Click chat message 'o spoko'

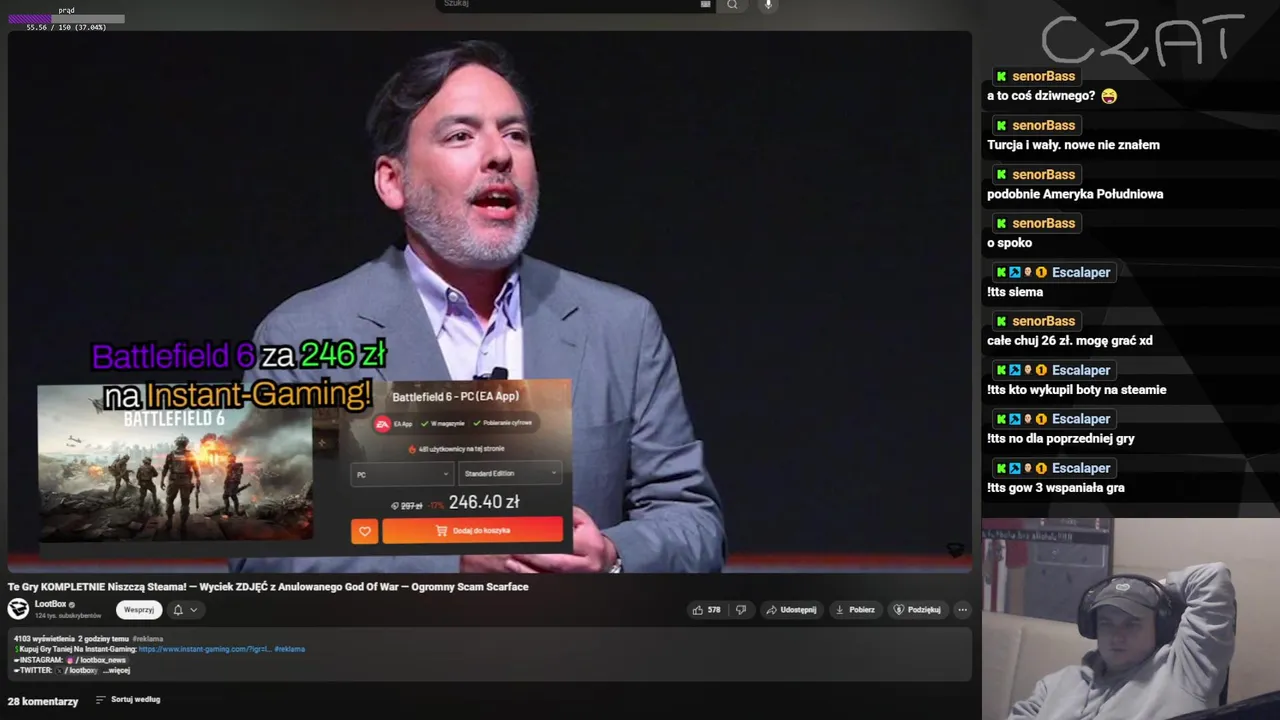pos(1009,243)
